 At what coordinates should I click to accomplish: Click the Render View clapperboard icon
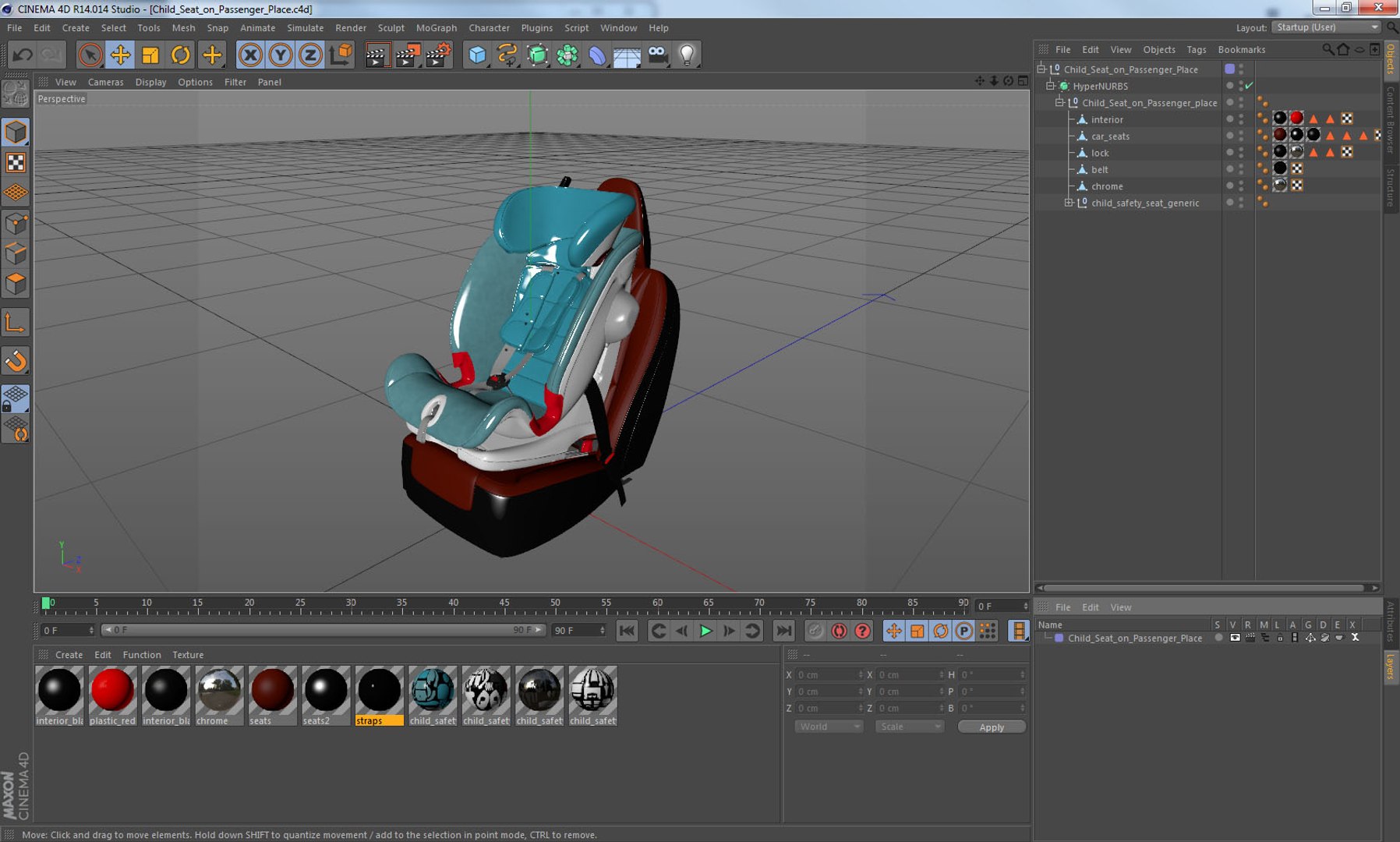coord(377,55)
